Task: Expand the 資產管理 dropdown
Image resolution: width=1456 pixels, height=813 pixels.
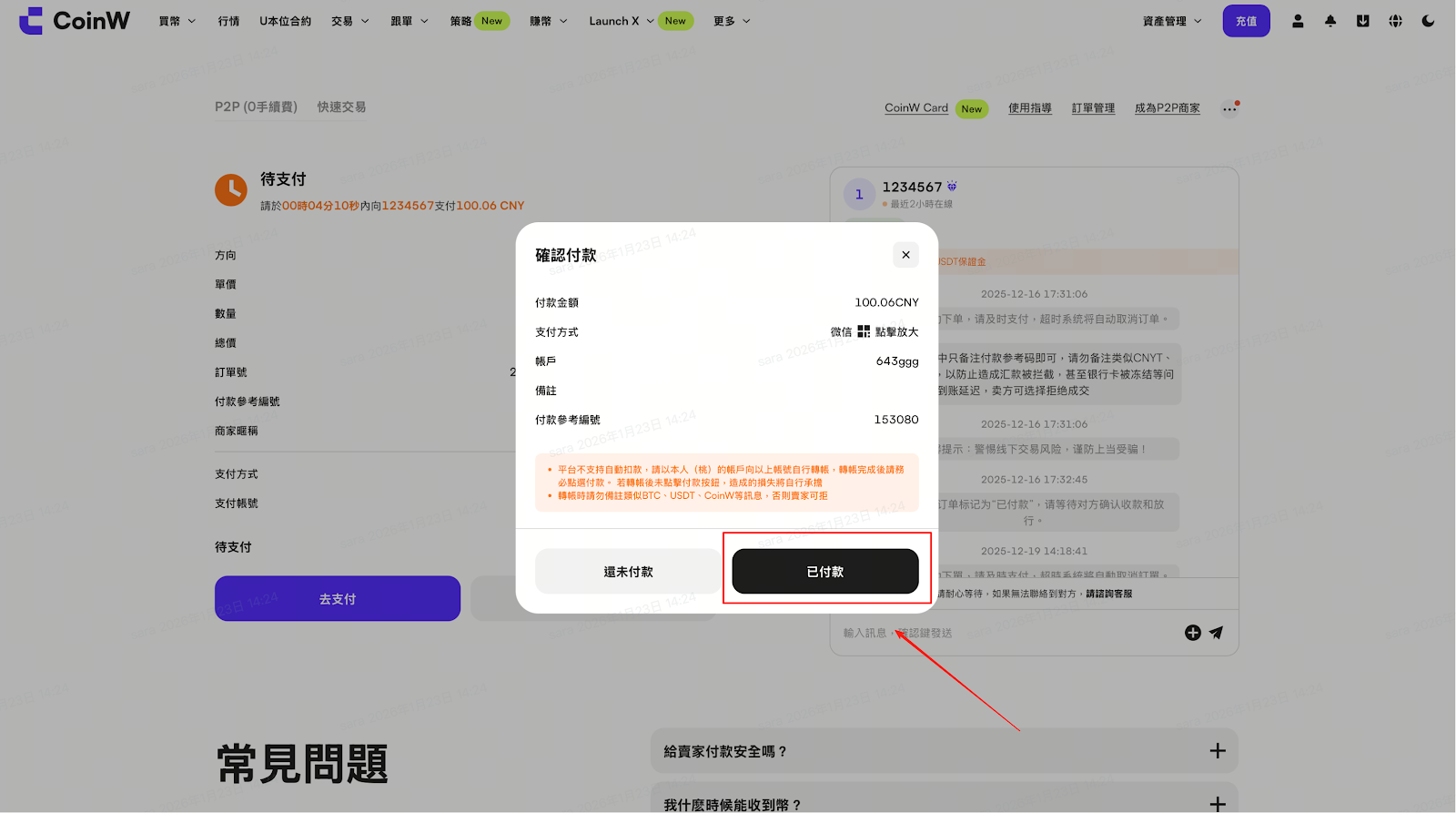Action: tap(1172, 21)
